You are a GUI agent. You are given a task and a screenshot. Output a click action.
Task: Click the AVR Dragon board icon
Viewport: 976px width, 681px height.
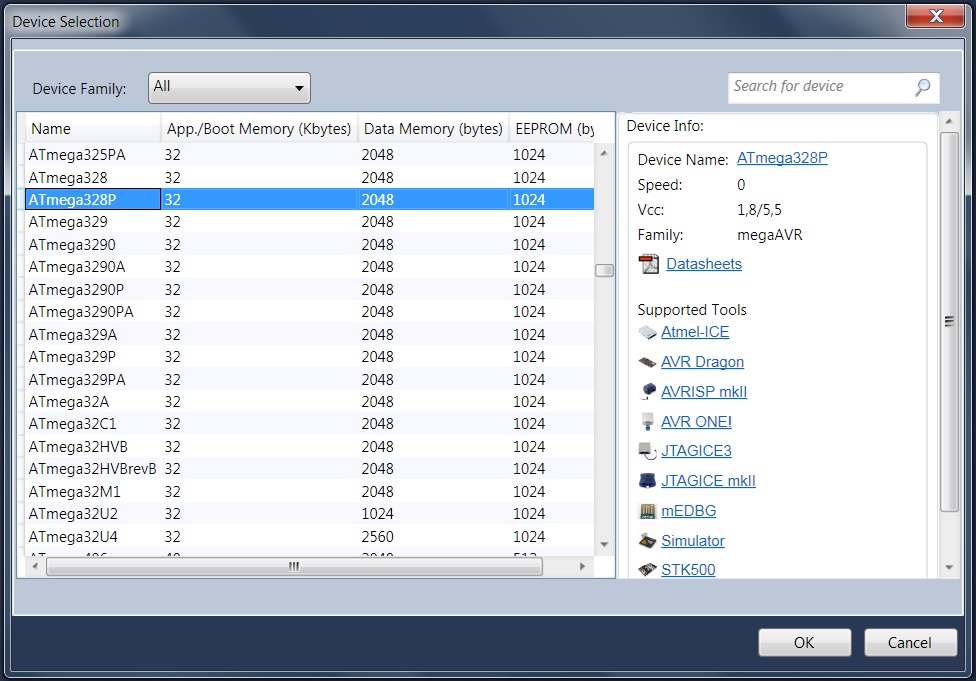pyautogui.click(x=647, y=362)
